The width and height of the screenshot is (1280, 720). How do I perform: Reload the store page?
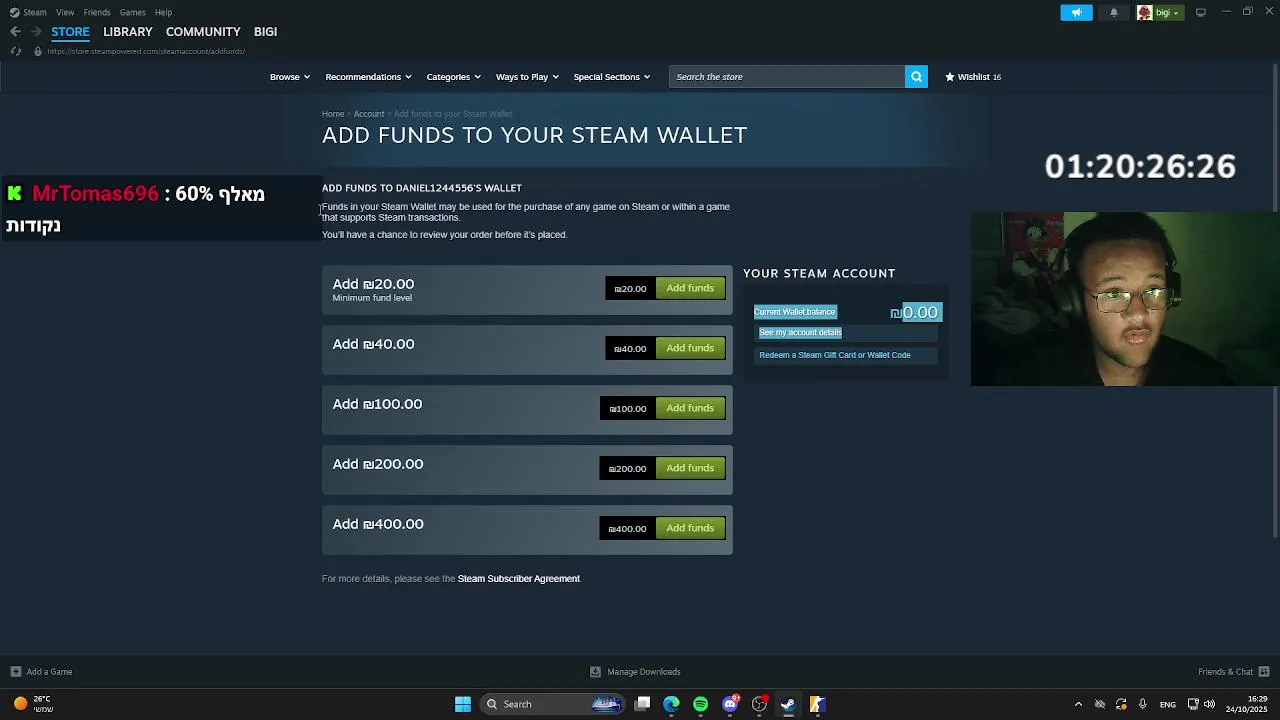[15, 51]
